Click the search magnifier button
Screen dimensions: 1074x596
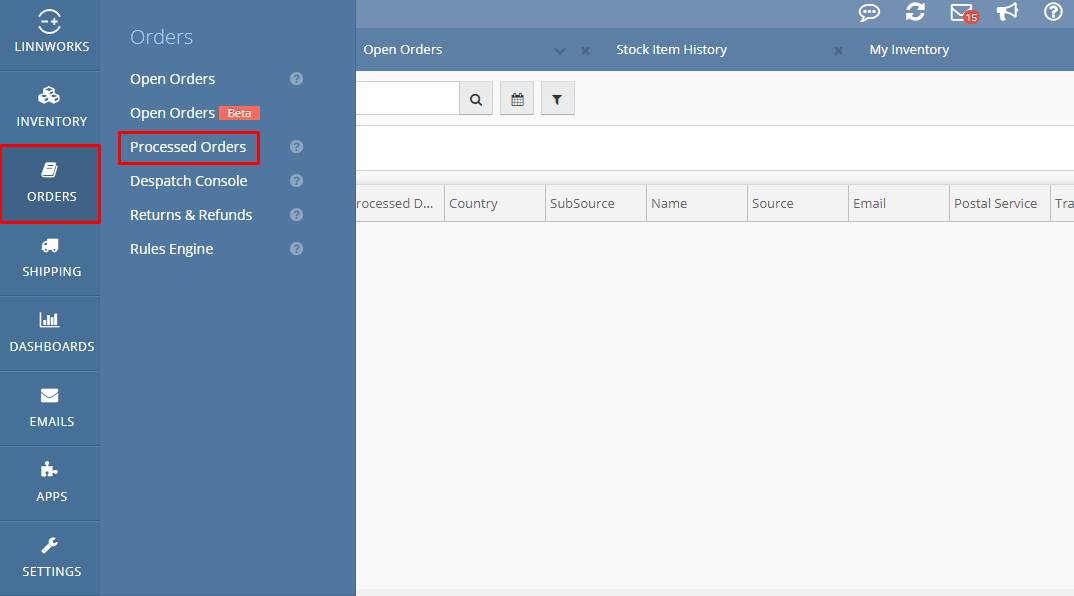pyautogui.click(x=476, y=99)
